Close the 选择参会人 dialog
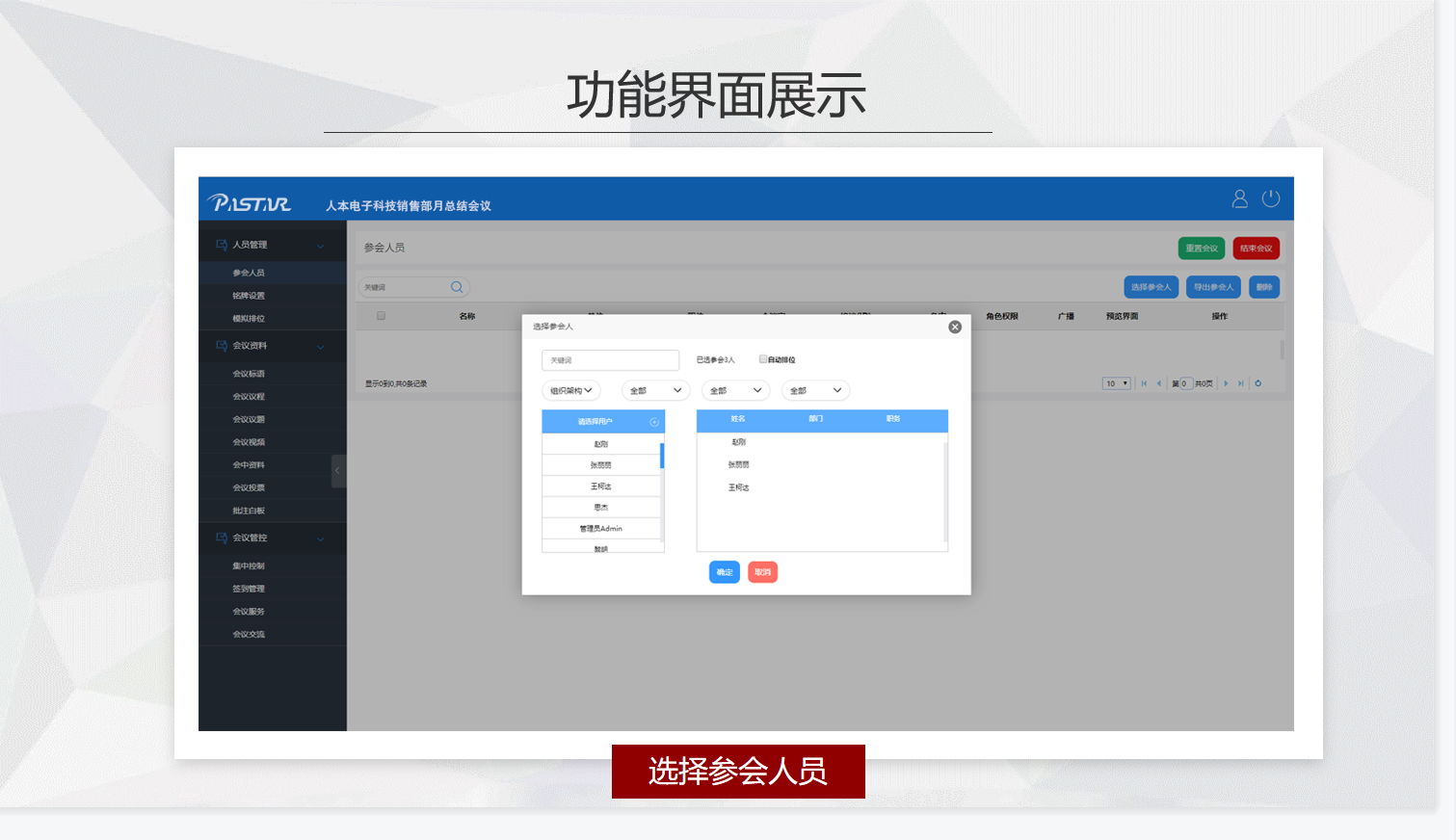The image size is (1456, 840). tap(955, 328)
